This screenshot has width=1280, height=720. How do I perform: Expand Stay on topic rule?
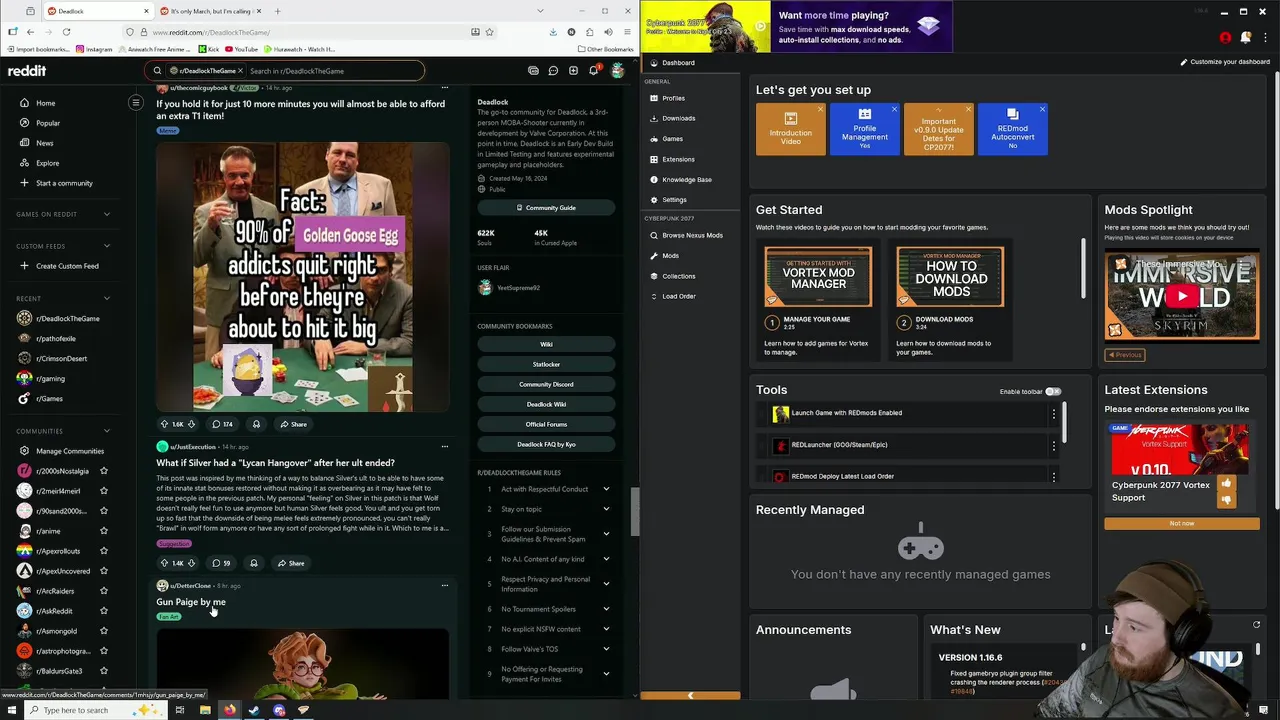click(x=606, y=509)
